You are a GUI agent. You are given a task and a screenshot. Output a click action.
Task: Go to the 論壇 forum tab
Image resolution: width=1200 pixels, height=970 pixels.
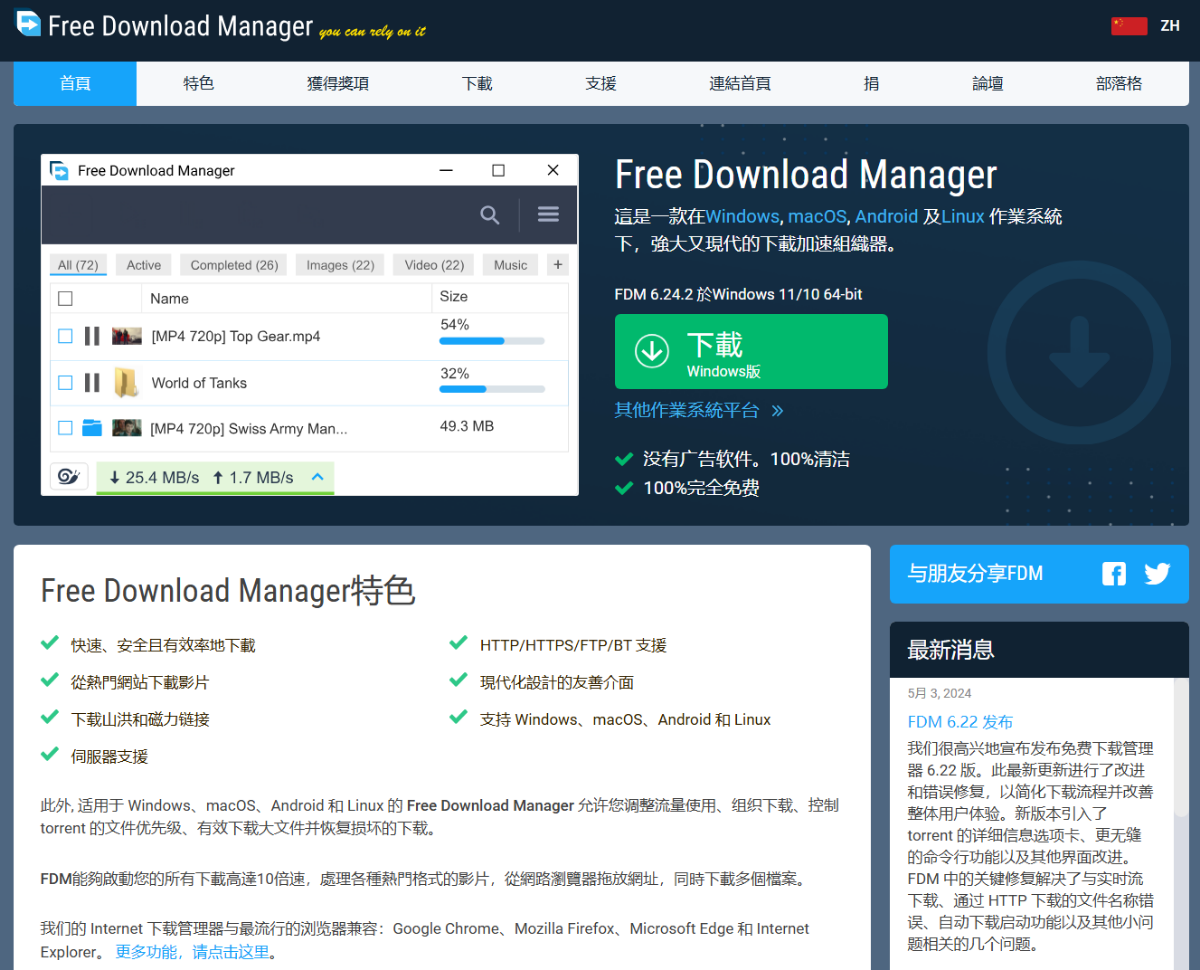click(988, 84)
